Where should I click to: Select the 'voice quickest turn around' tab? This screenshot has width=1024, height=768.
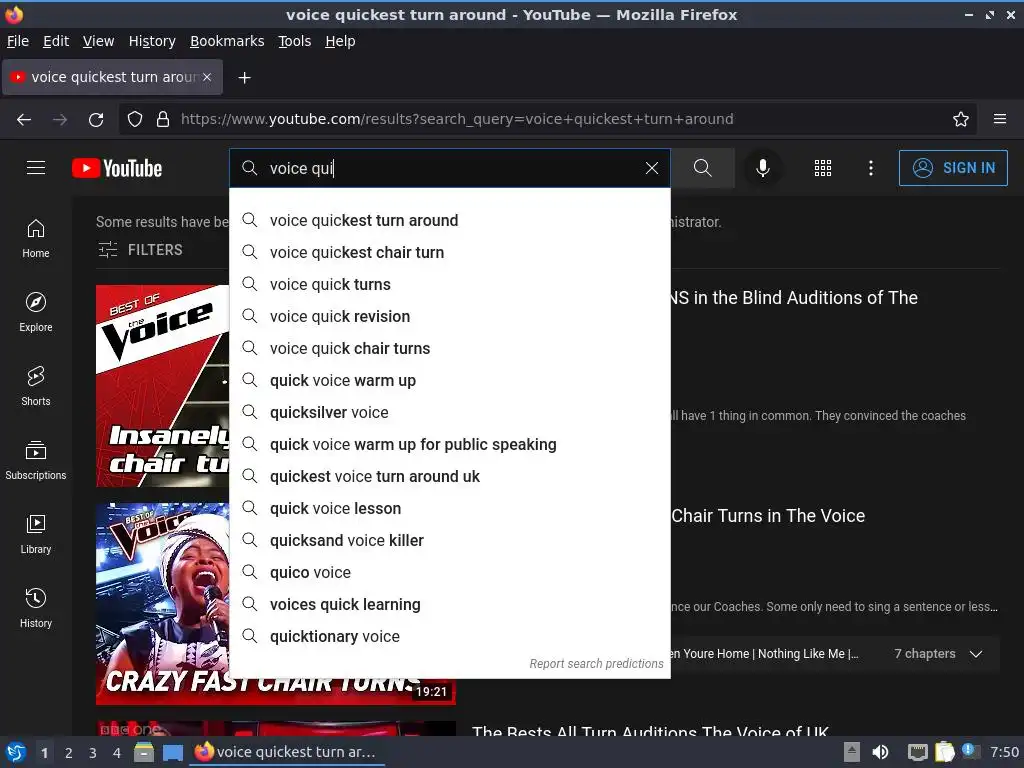pos(112,77)
